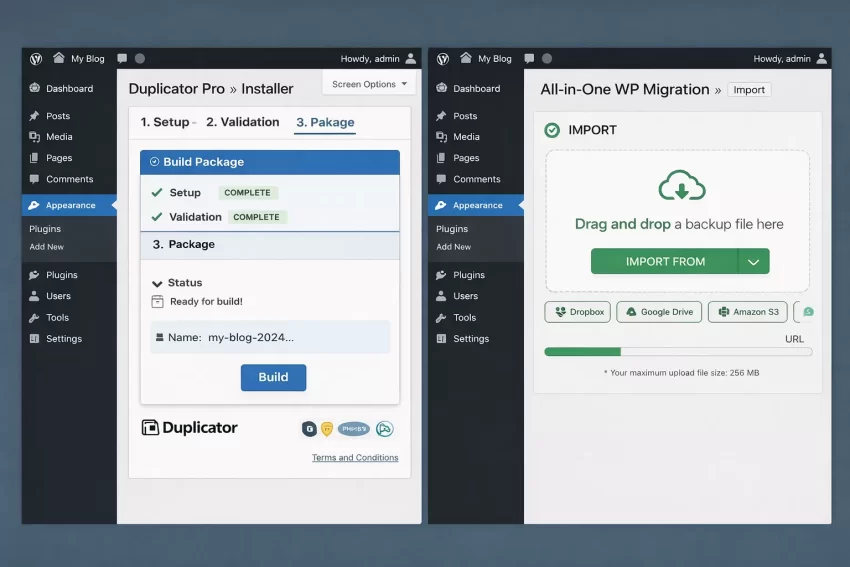Image resolution: width=850 pixels, height=567 pixels.
Task: Click the Setup COMPLETE badge
Action: pyautogui.click(x=248, y=192)
